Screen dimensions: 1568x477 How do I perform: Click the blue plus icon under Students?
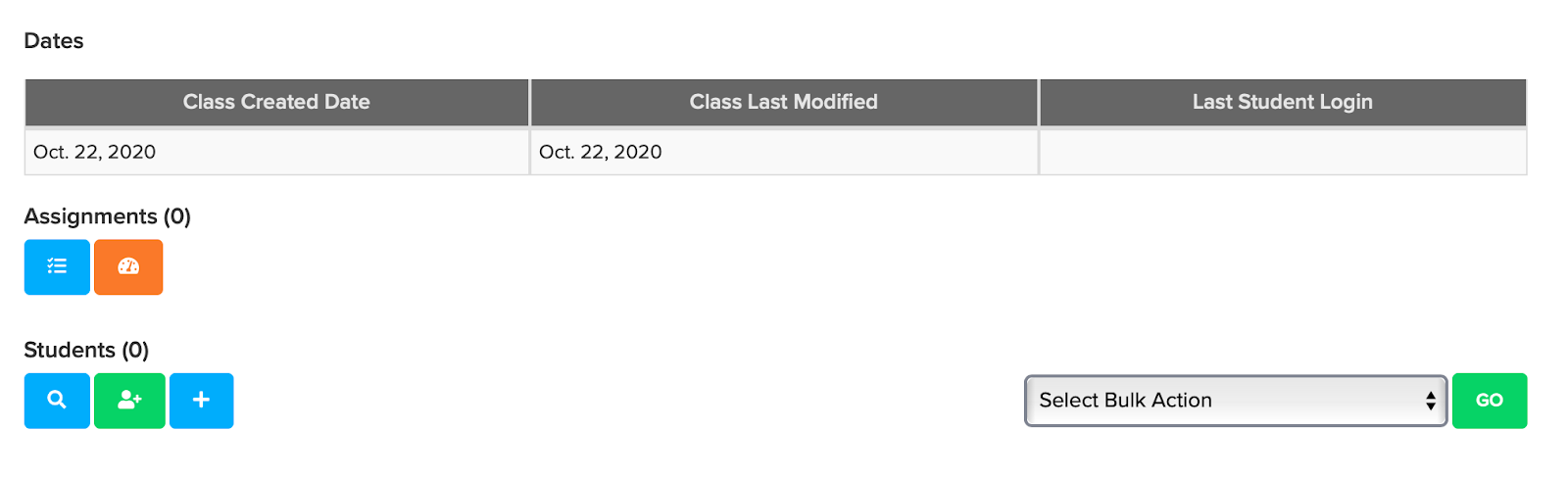[x=201, y=401]
